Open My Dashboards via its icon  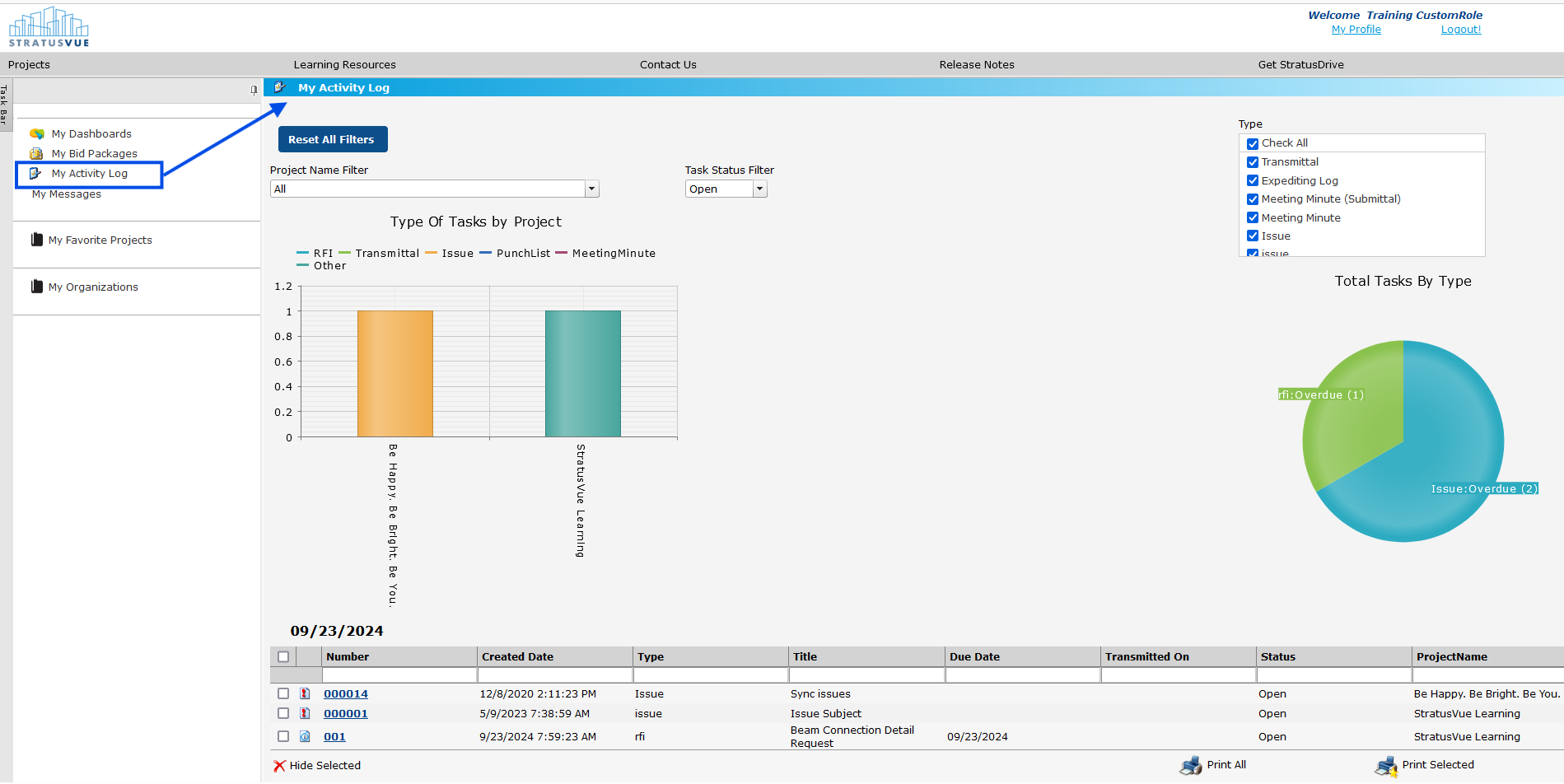(37, 133)
